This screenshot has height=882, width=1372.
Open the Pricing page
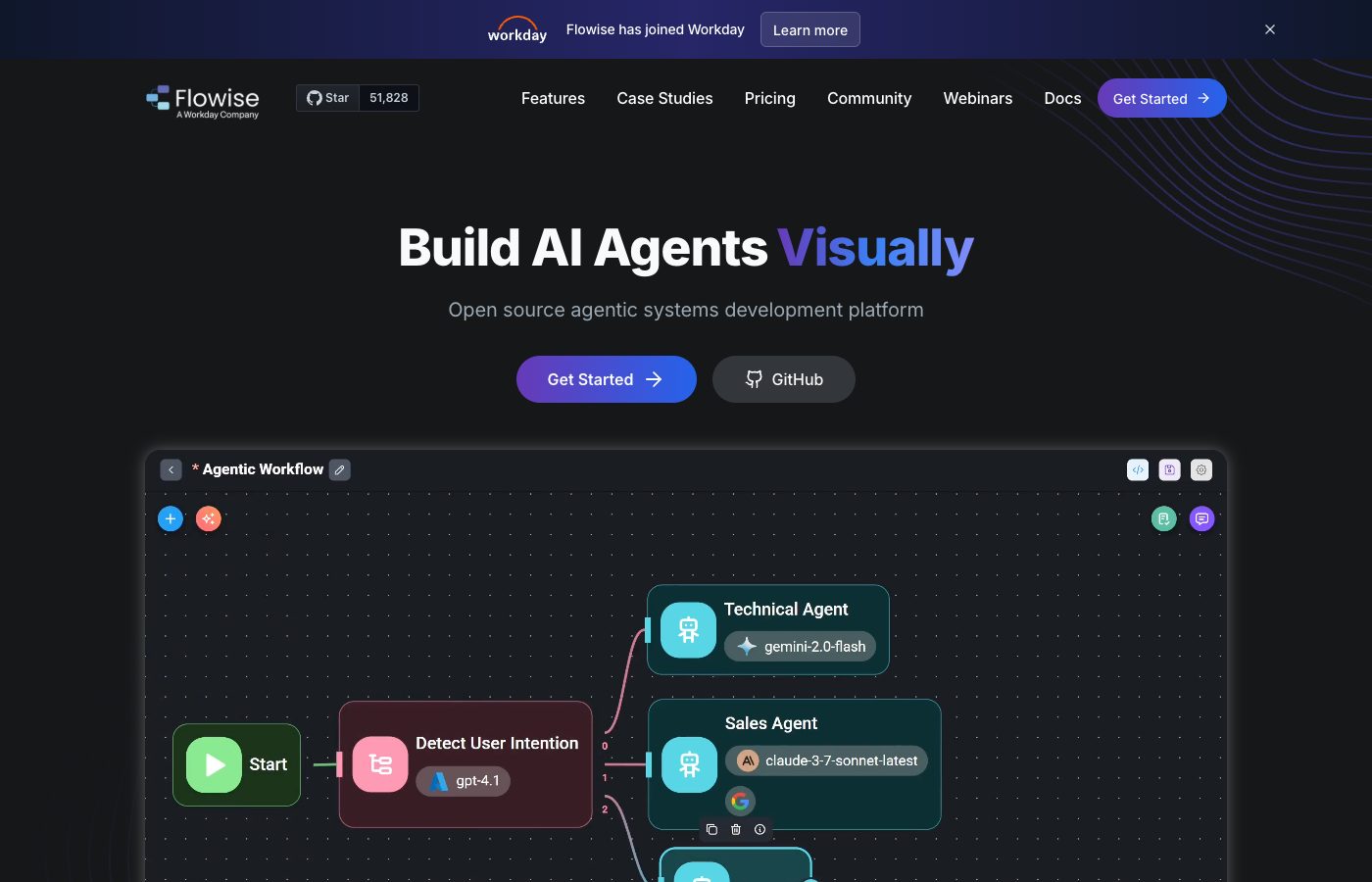(x=769, y=98)
